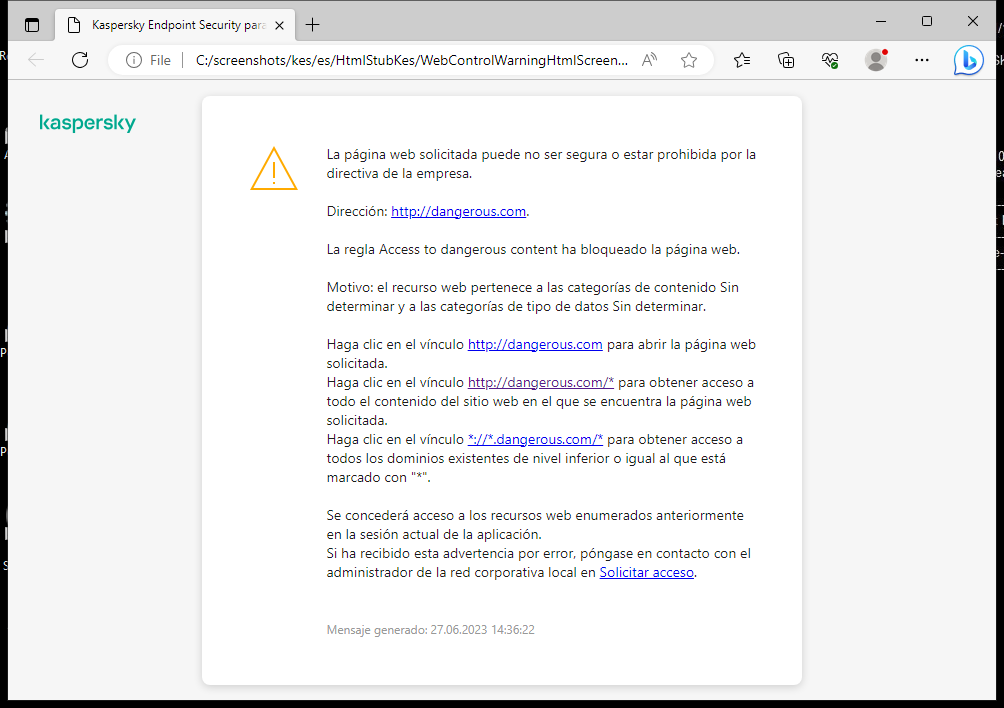The height and width of the screenshot is (708, 1004).
Task: Select the Kaspersky Endpoint Security tab
Action: 170,24
